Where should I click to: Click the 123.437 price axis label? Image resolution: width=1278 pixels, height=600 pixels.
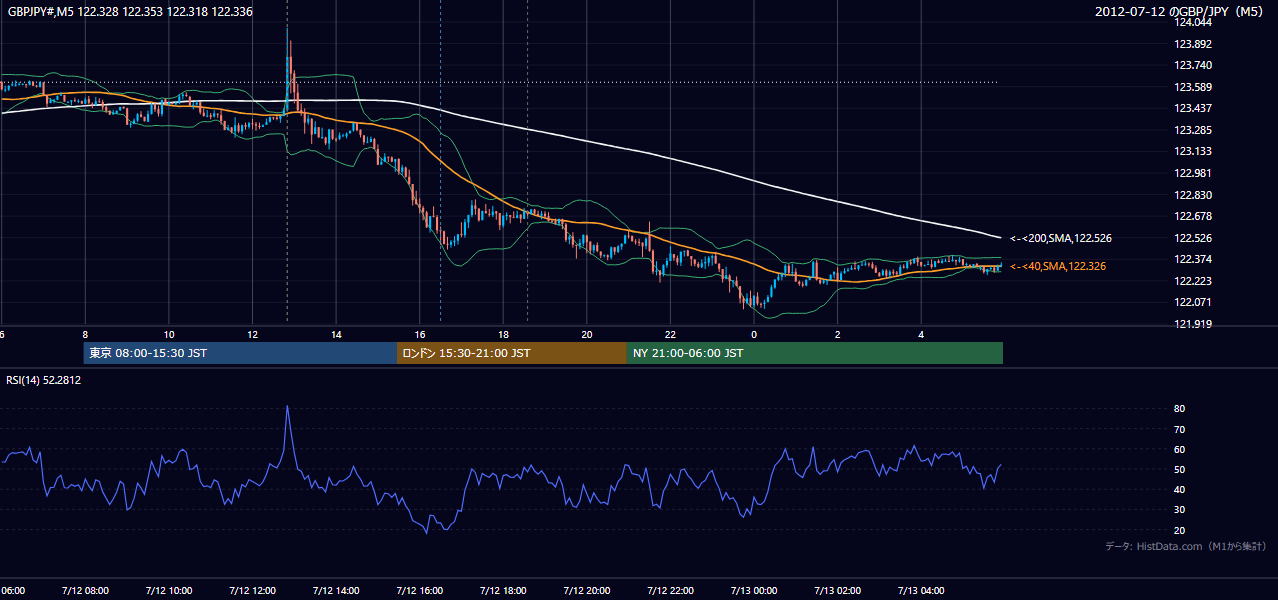(x=1193, y=108)
